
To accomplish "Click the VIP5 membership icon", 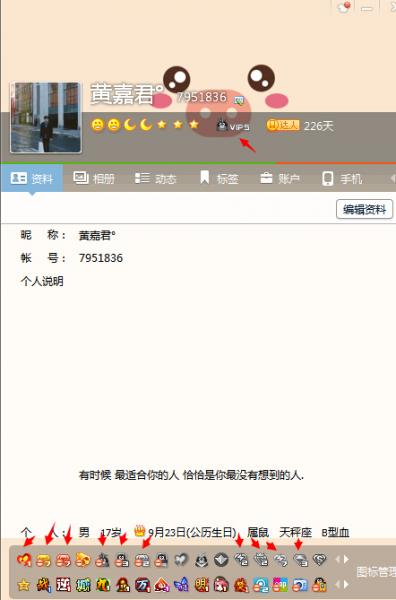I will click(x=233, y=126).
